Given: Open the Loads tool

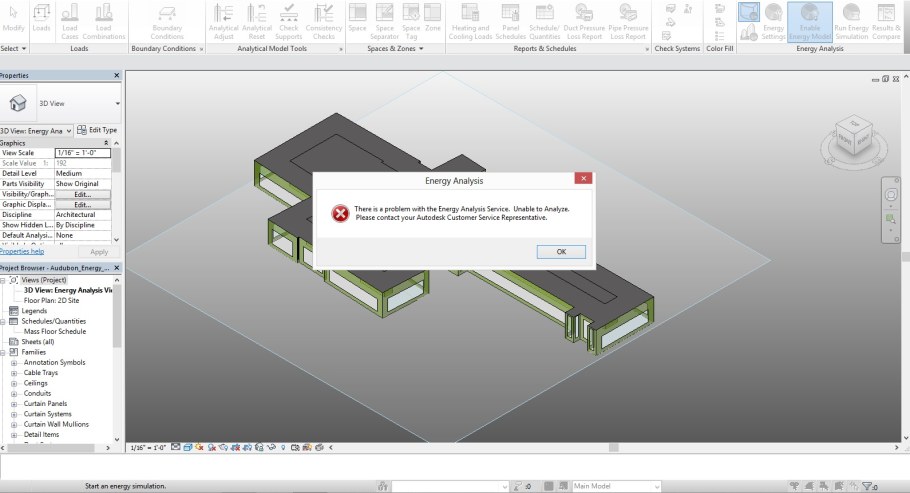Looking at the screenshot, I should 41,20.
